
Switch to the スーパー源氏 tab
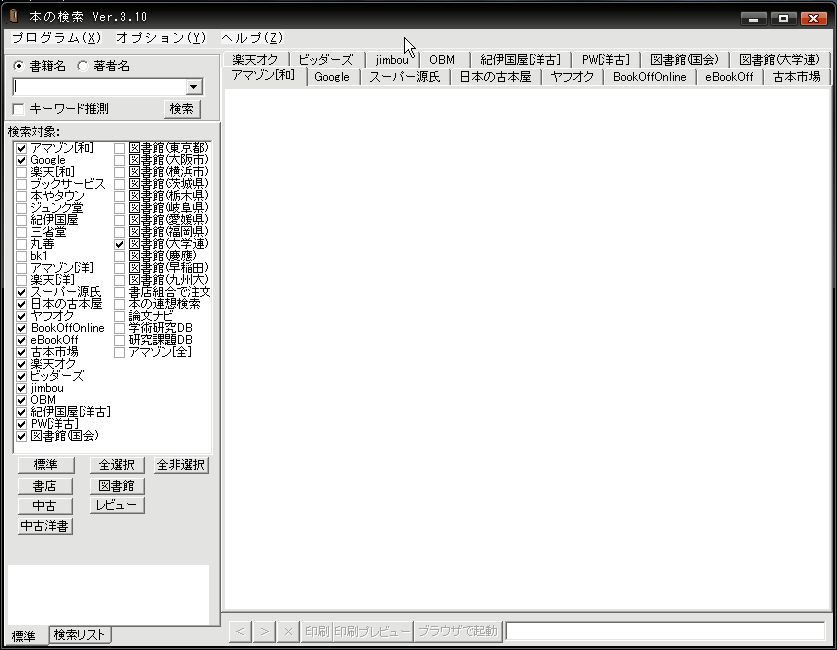405,77
